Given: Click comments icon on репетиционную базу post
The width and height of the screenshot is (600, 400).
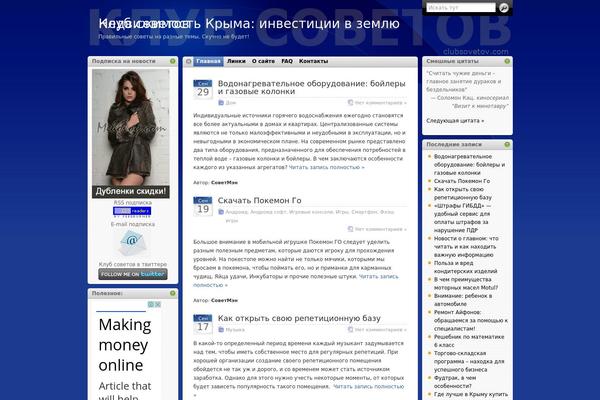Looking at the screenshot, I should coord(350,330).
